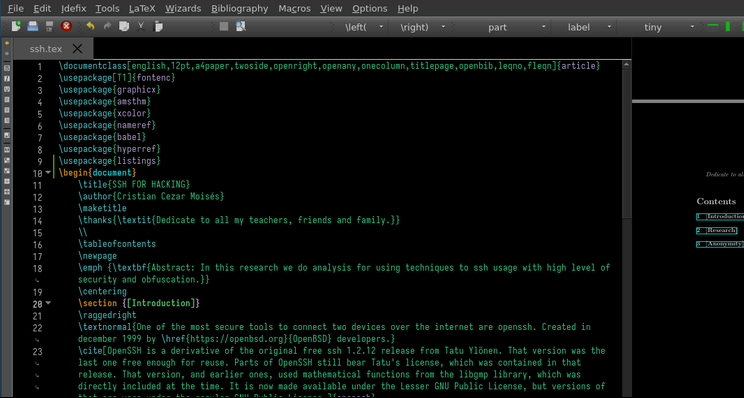Click line number 16 in the gutter

click(37, 245)
